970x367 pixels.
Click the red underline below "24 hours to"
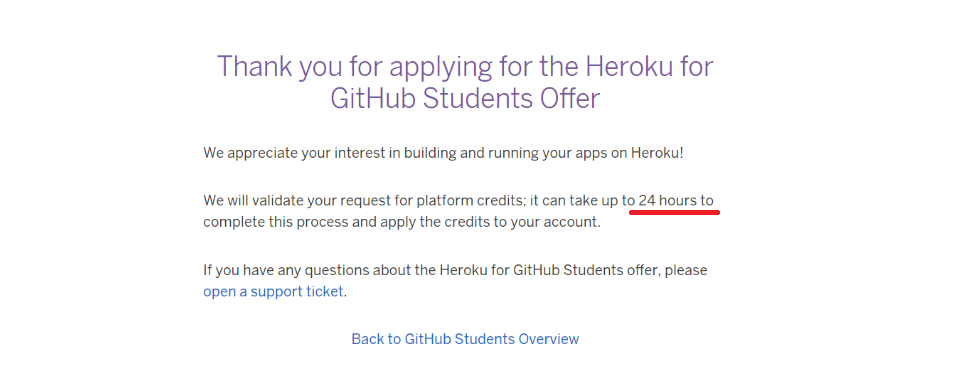(674, 212)
